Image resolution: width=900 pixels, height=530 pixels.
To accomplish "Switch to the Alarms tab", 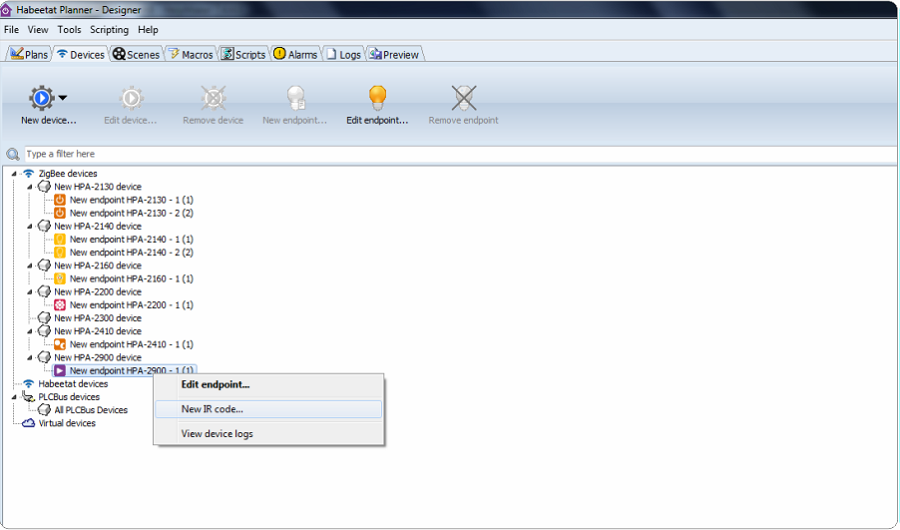I will pos(296,54).
